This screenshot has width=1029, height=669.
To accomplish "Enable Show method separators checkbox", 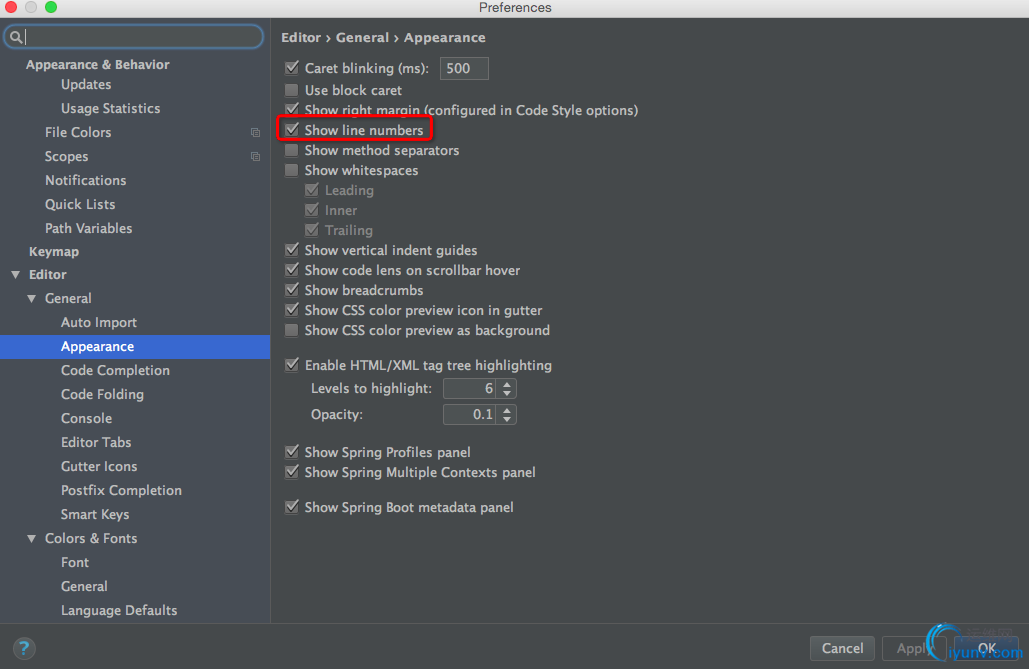I will [x=292, y=150].
